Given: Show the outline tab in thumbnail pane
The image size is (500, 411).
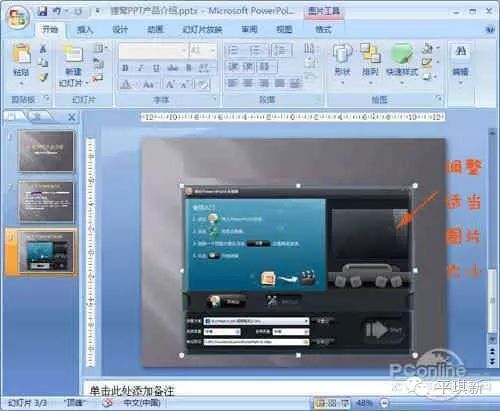Looking at the screenshot, I should click(37, 116).
